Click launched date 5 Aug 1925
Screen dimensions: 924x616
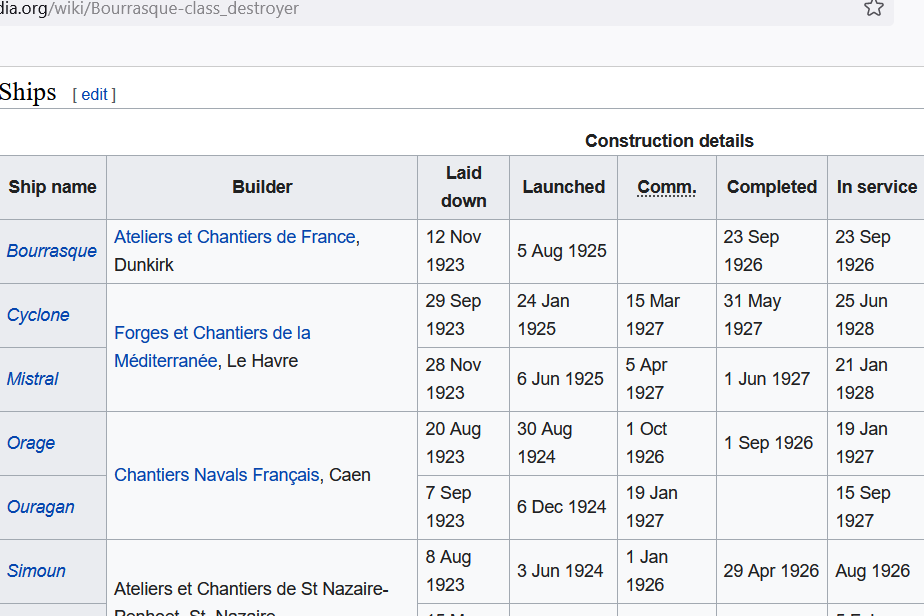point(562,251)
